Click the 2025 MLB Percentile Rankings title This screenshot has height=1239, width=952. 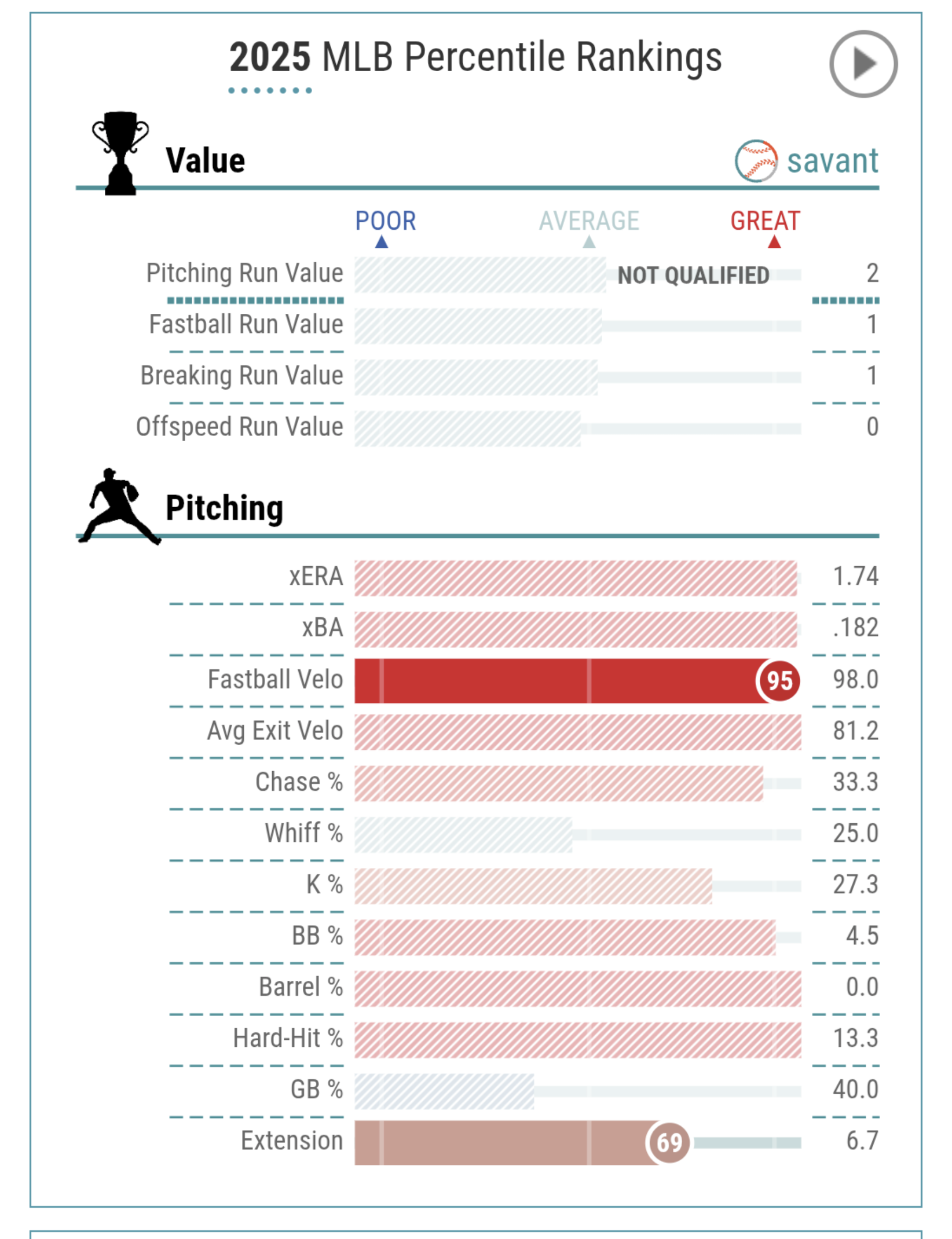[475, 57]
